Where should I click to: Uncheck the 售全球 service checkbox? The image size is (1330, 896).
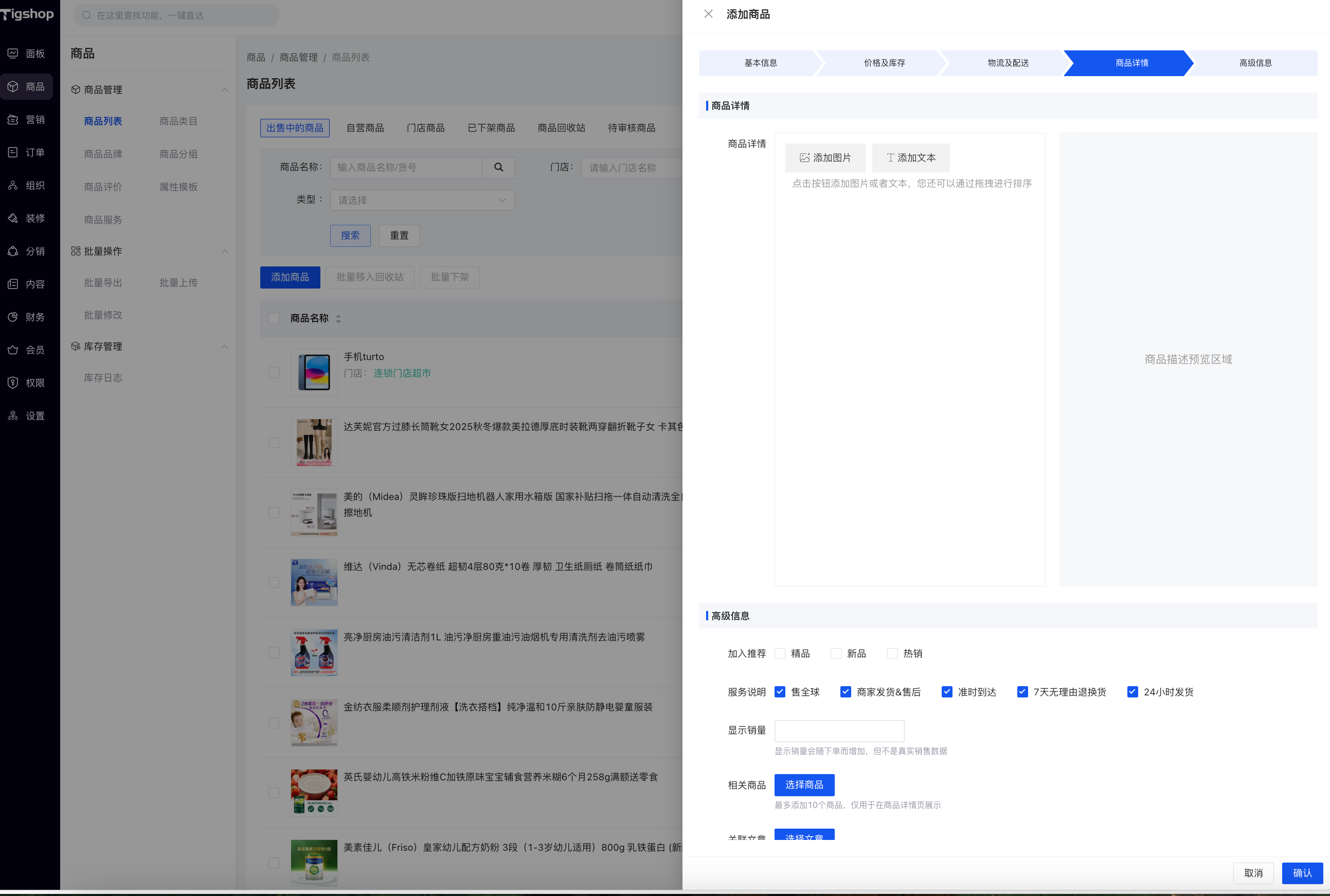coord(780,691)
